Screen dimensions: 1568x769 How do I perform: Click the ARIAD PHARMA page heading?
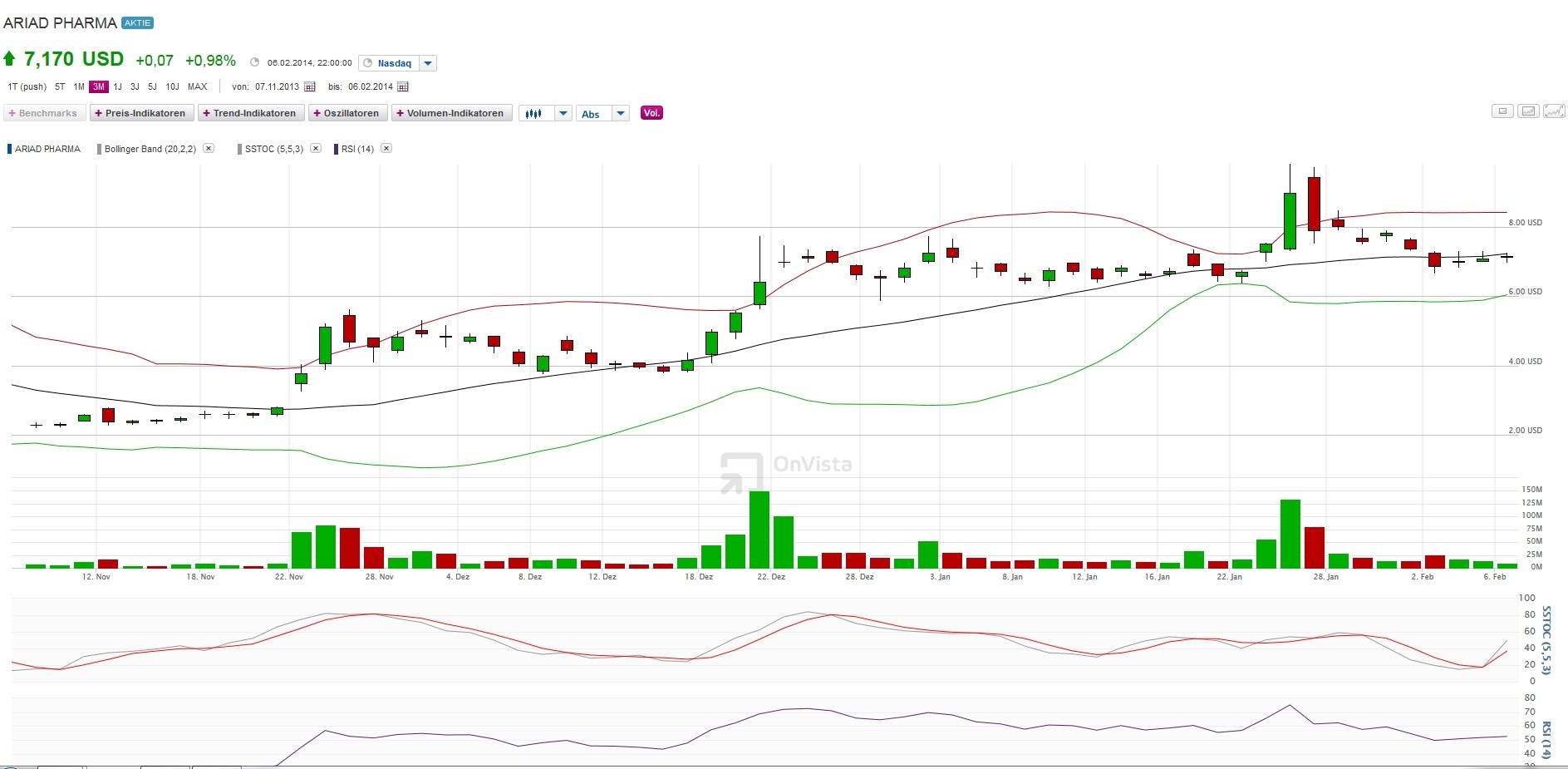pyautogui.click(x=60, y=23)
